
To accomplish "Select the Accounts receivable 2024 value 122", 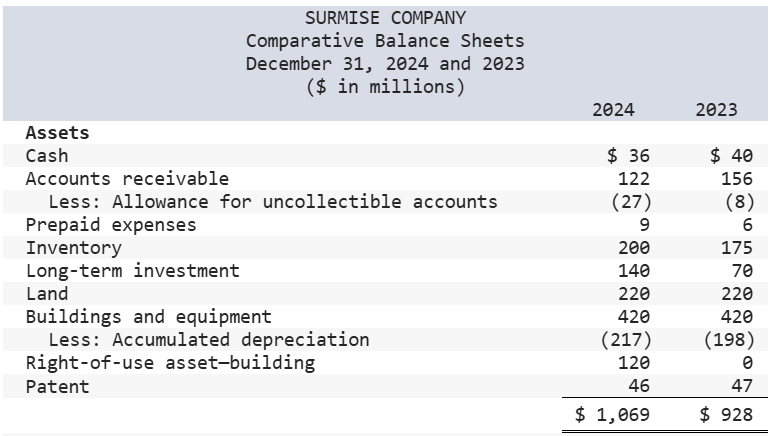I will [634, 179].
